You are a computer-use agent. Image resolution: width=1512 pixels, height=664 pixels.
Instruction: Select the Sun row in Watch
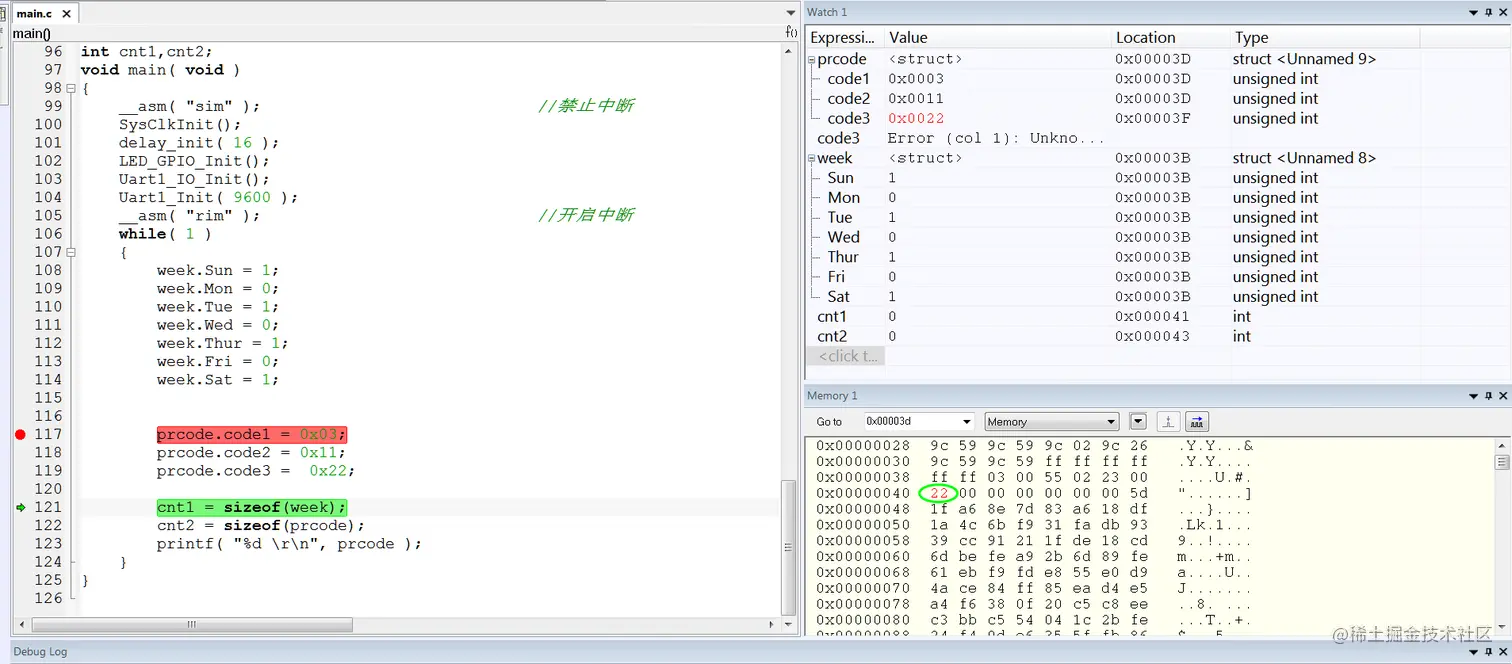click(x=1157, y=178)
